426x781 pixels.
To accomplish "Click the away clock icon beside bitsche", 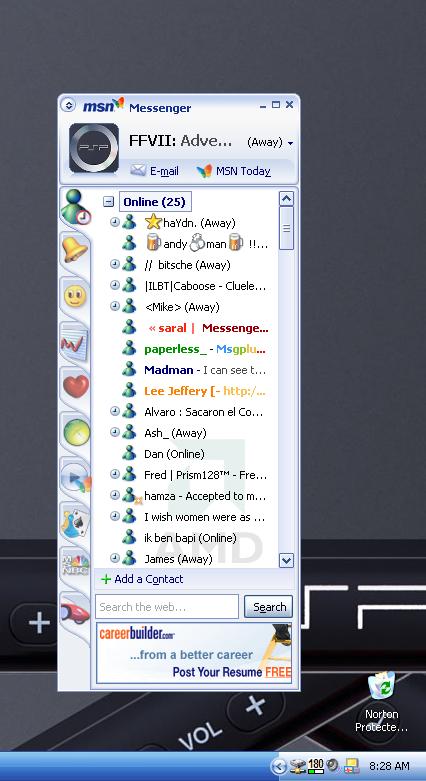I will (x=115, y=264).
